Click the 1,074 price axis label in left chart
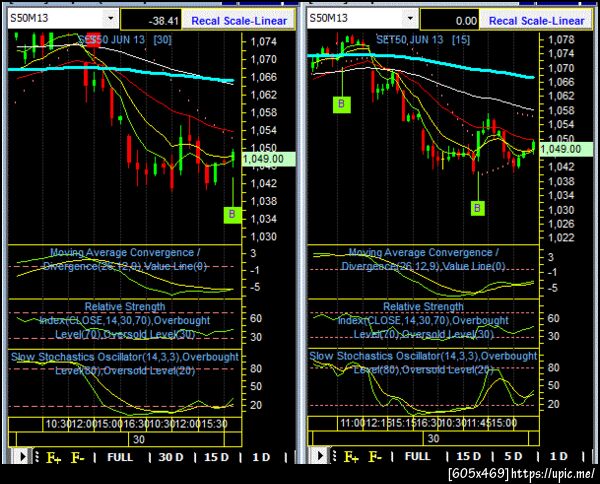 pyautogui.click(x=263, y=42)
